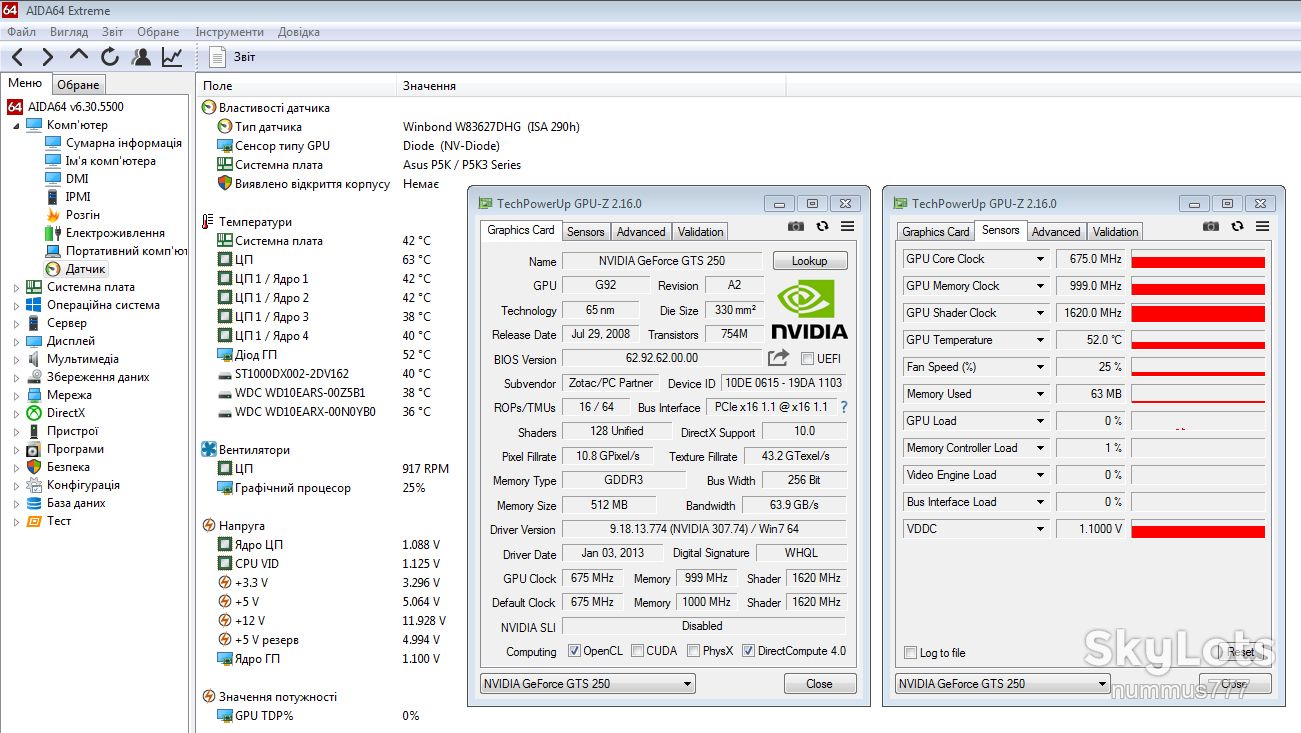Open the Memory Used sensor dropdown
This screenshot has width=1301, height=733.
1040,394
